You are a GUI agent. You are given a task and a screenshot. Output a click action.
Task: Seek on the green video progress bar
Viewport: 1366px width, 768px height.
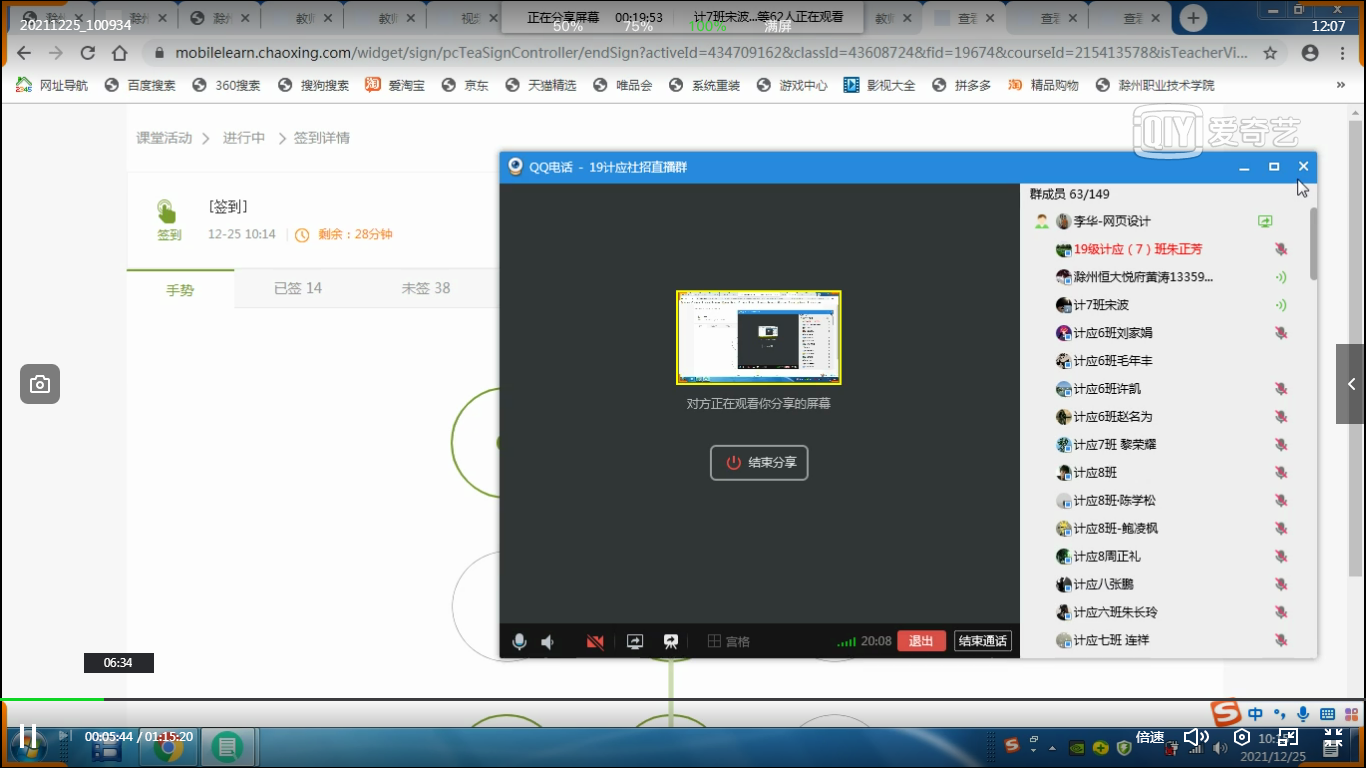click(x=52, y=699)
